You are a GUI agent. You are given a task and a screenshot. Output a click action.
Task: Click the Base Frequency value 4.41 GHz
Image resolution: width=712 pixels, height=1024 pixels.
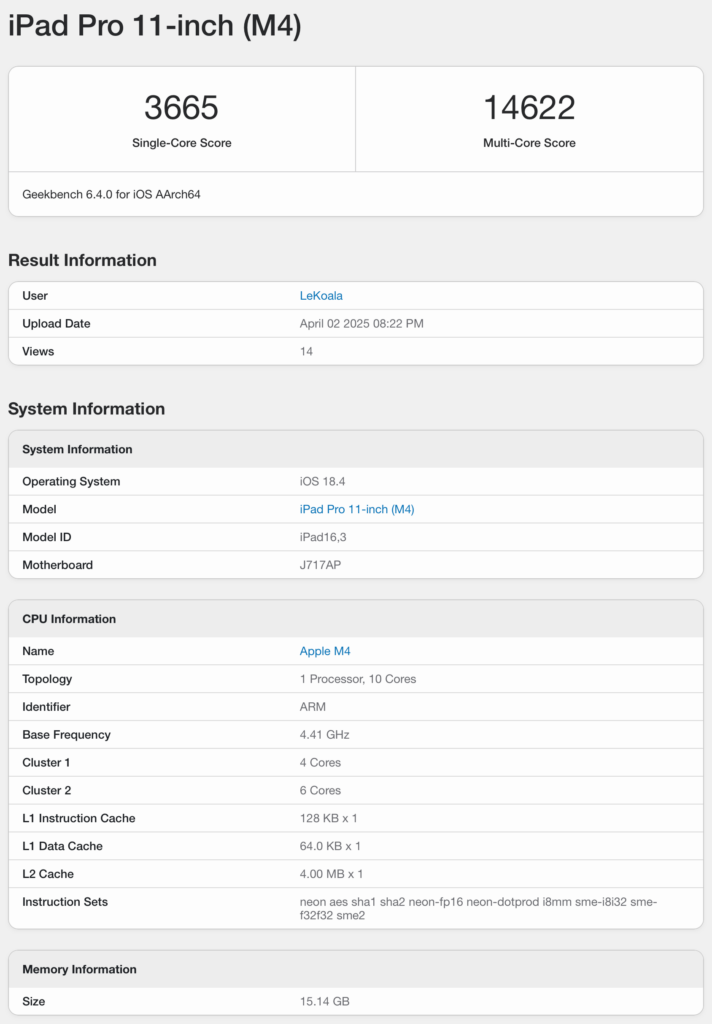[325, 735]
